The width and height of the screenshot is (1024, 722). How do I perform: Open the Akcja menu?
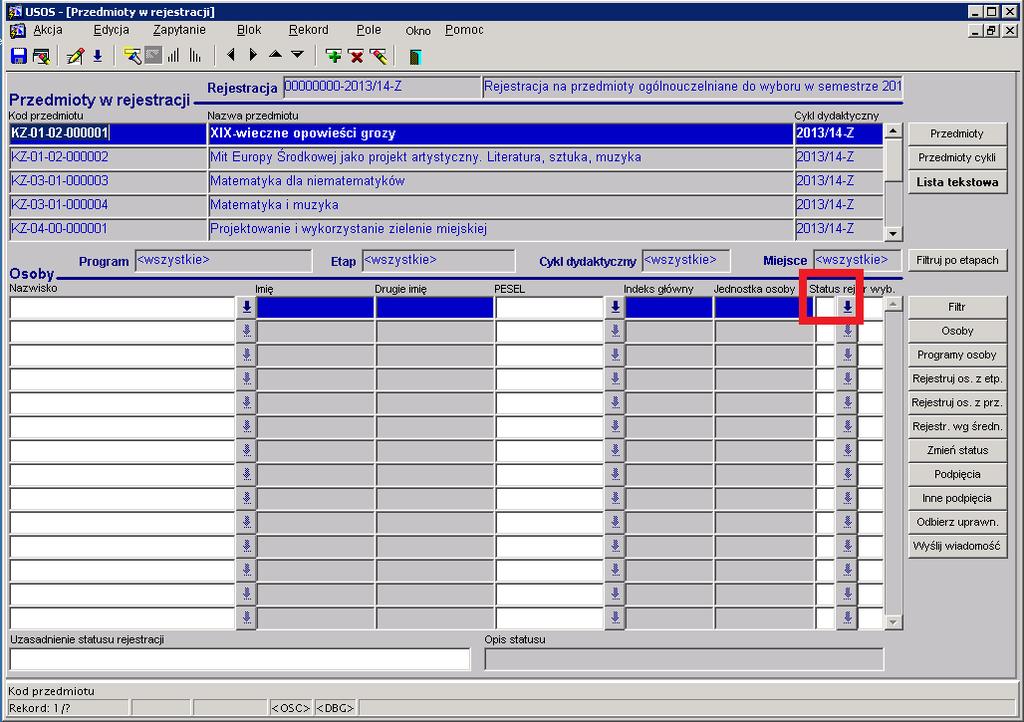[x=48, y=30]
